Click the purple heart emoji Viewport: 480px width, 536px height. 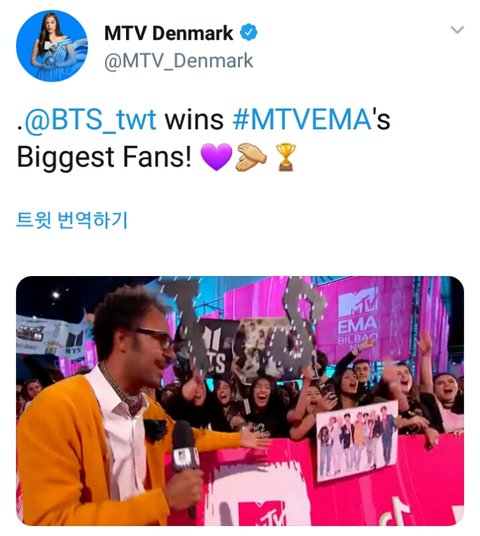216,157
